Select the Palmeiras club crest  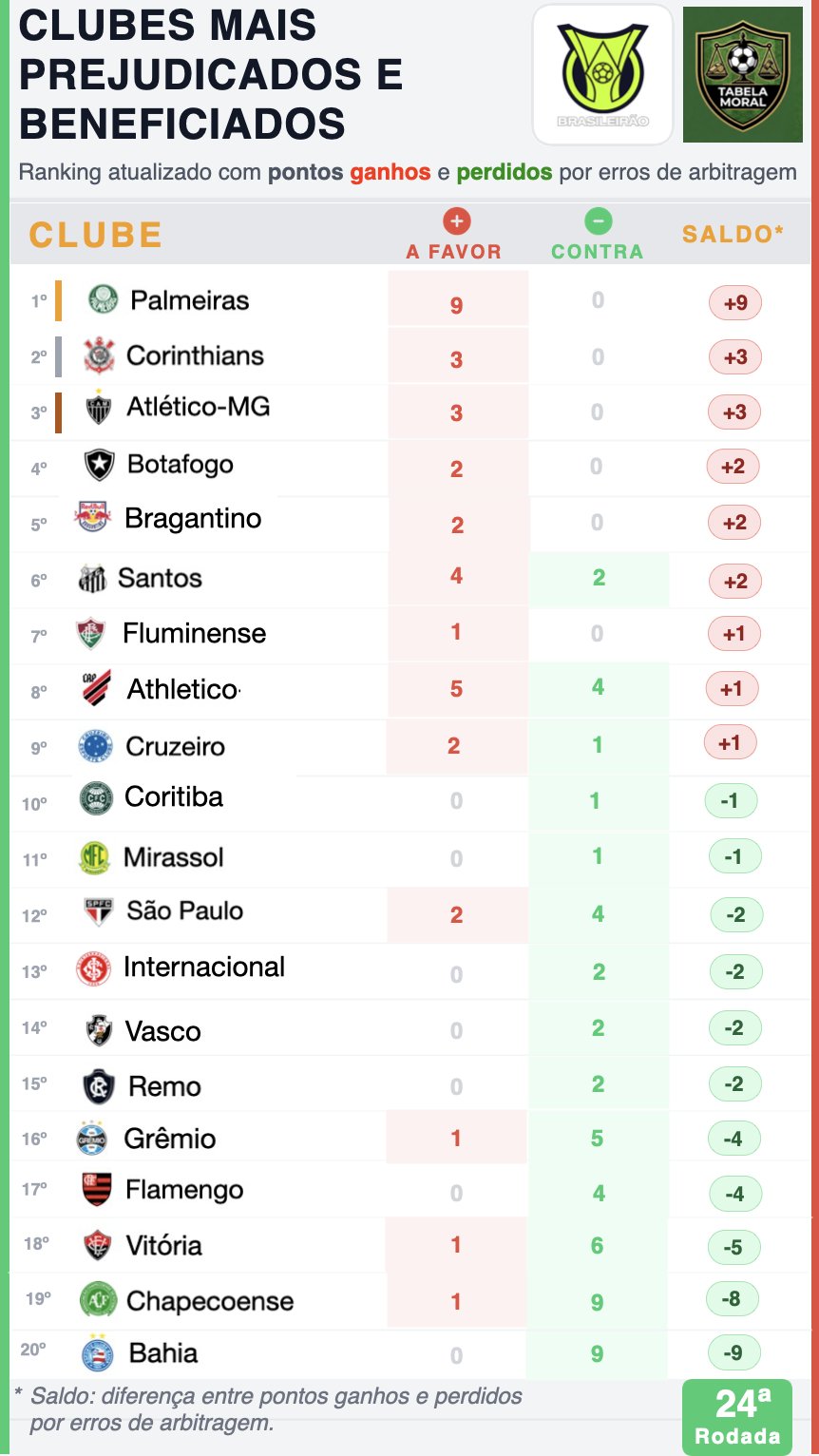click(x=104, y=300)
